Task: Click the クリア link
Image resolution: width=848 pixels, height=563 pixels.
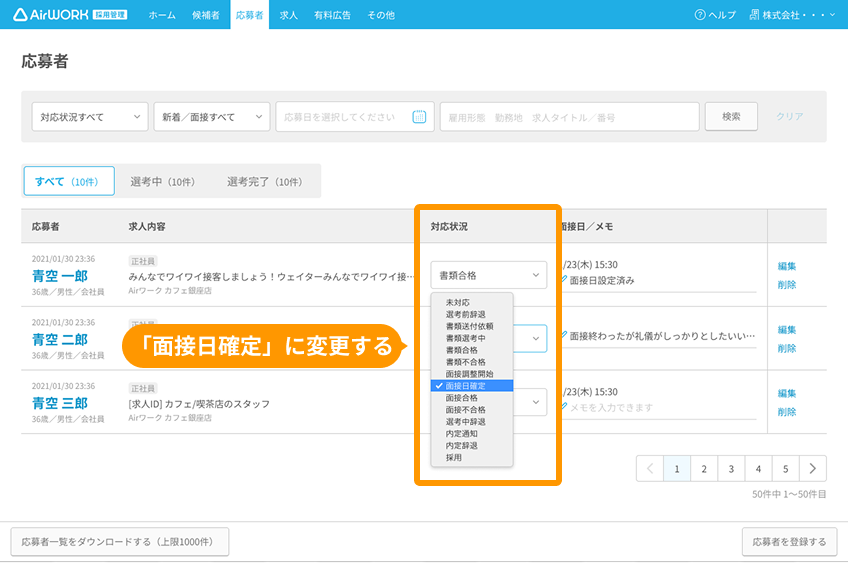Action: pos(790,116)
